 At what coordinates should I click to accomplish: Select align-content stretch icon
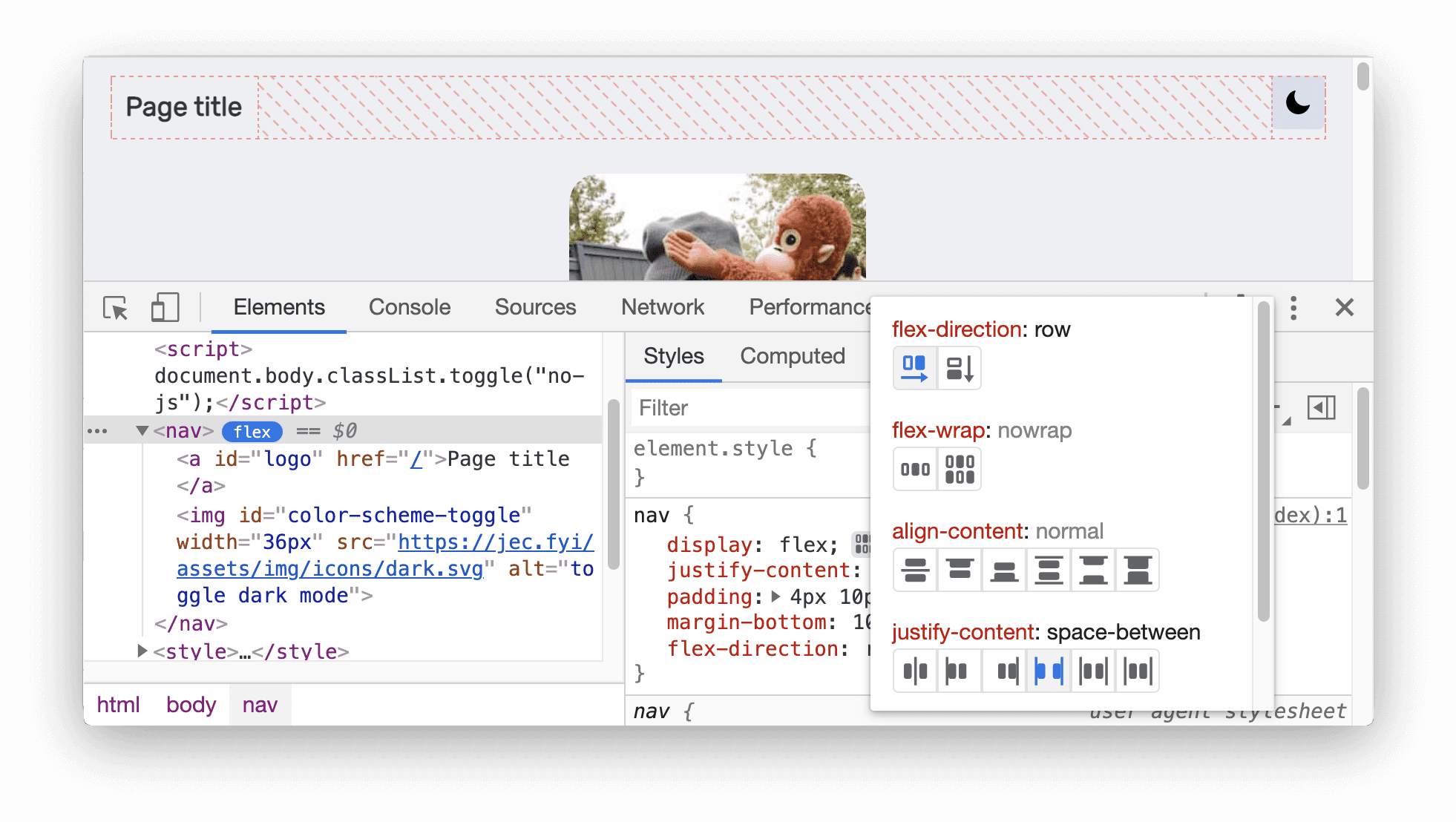pyautogui.click(x=1139, y=570)
